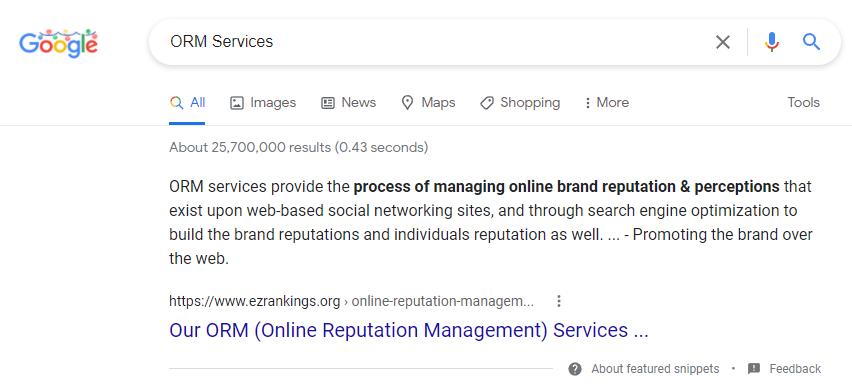Image resolution: width=852 pixels, height=391 pixels.
Task: Click the Feedback link
Action: click(x=795, y=369)
